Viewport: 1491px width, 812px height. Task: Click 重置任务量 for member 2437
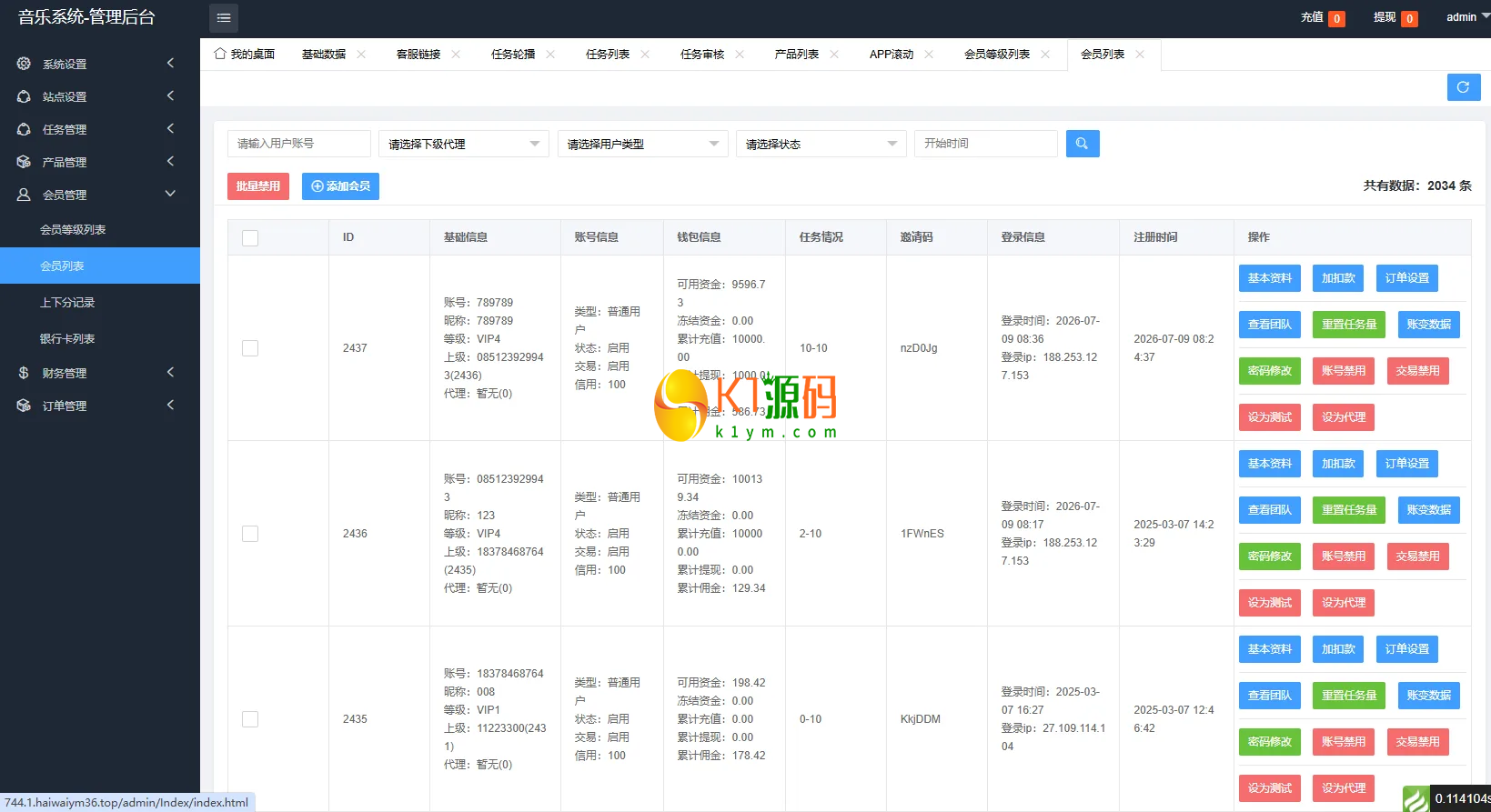1349,325
